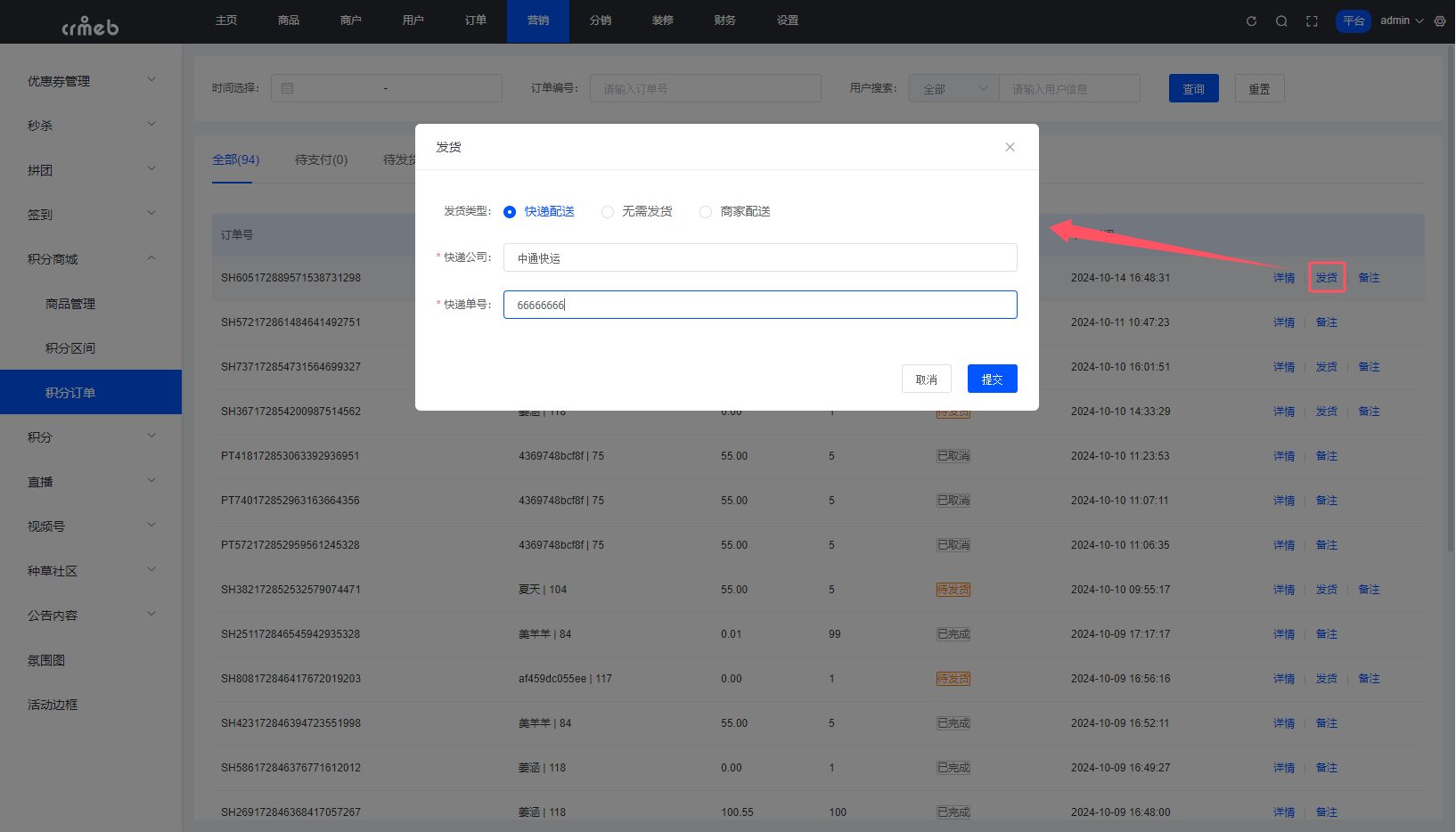This screenshot has width=1456, height=832.
Task: Select 快递配送 radio option
Action: (539, 212)
